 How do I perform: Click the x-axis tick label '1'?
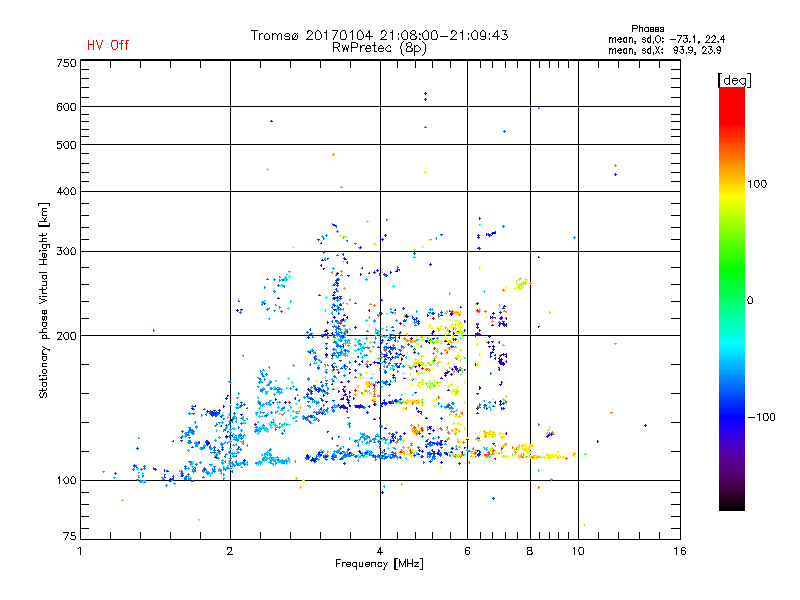point(80,551)
